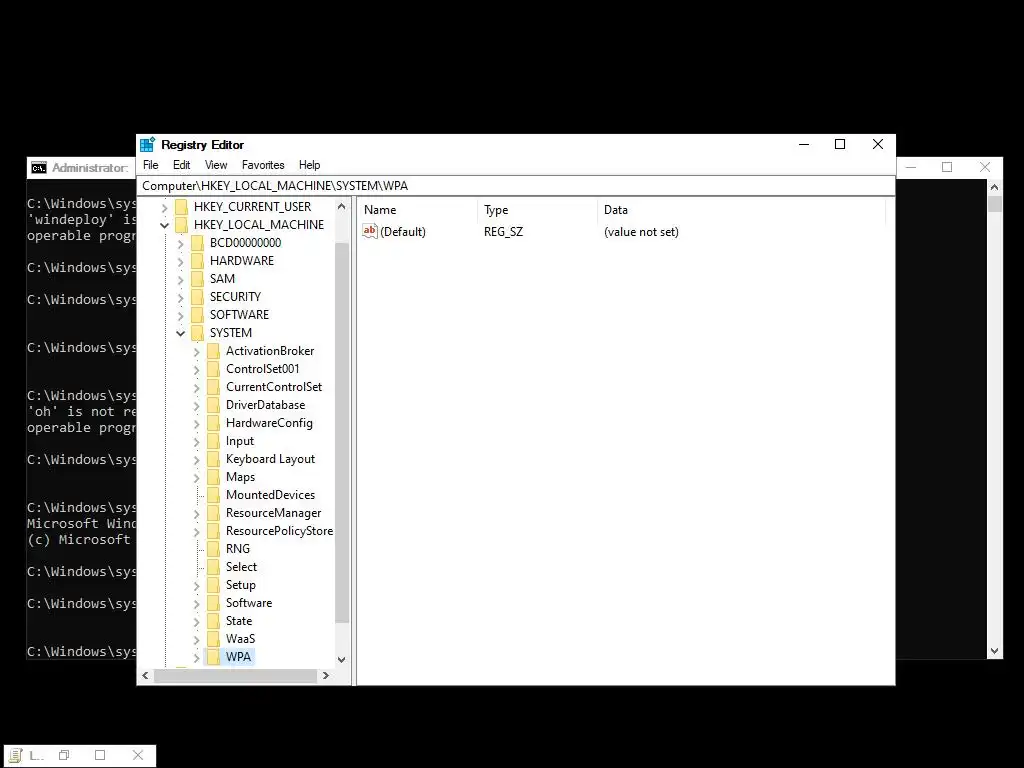Click the MountedDevices folder icon
This screenshot has height=768, width=1024.
tap(214, 495)
